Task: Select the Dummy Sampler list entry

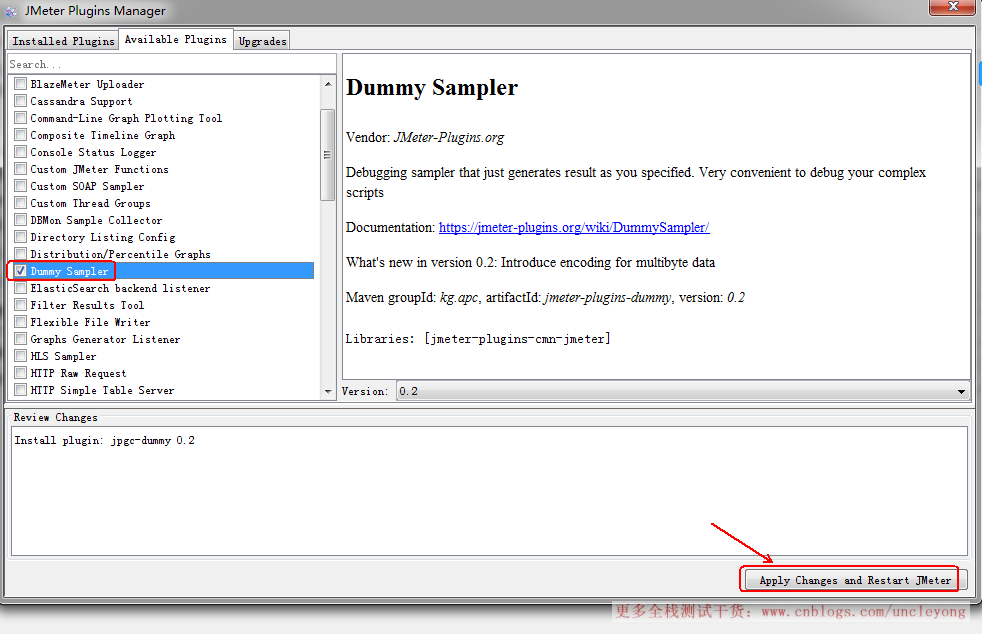Action: [70, 271]
